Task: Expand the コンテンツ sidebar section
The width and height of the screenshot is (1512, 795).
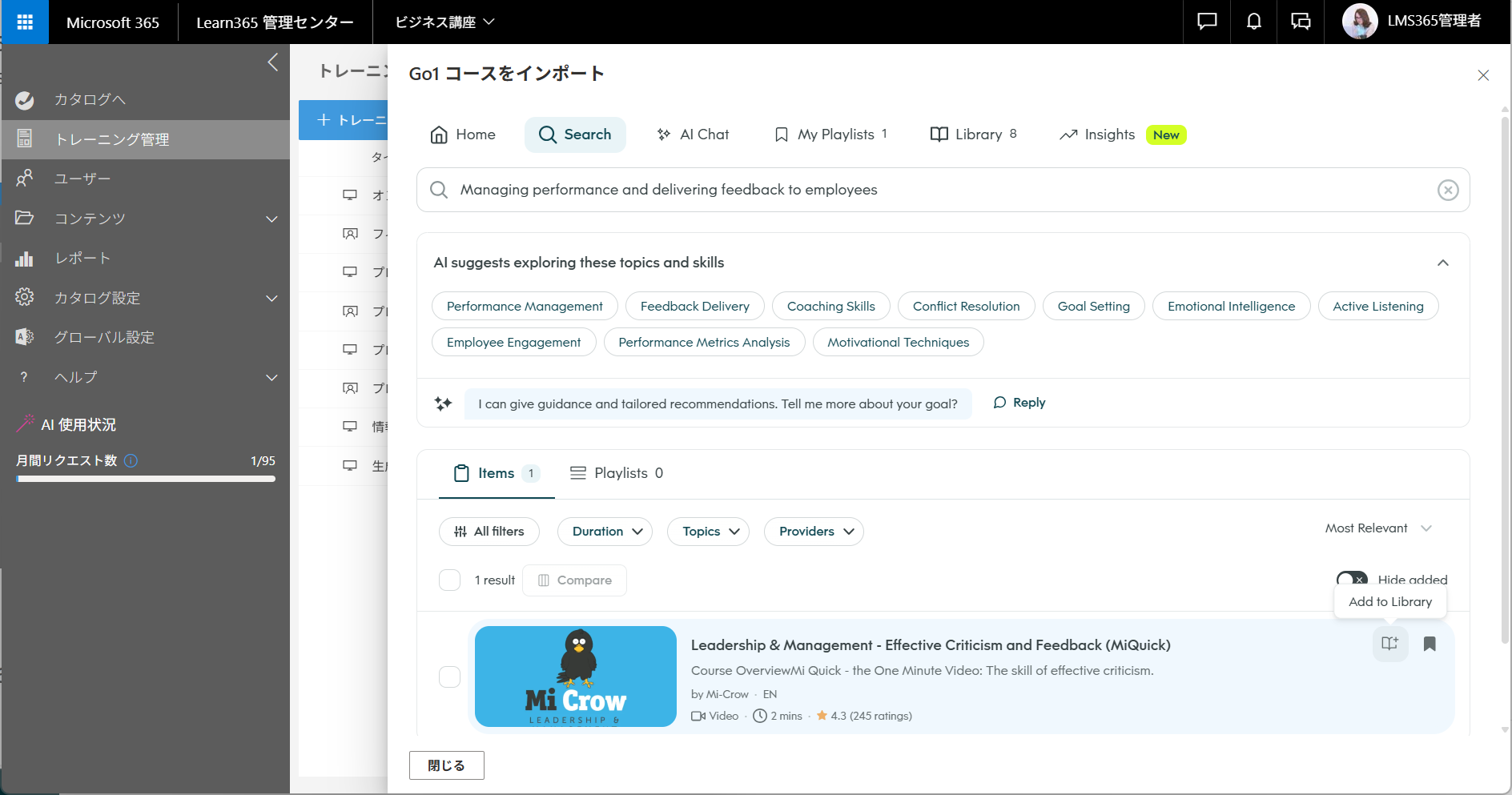Action: (272, 219)
